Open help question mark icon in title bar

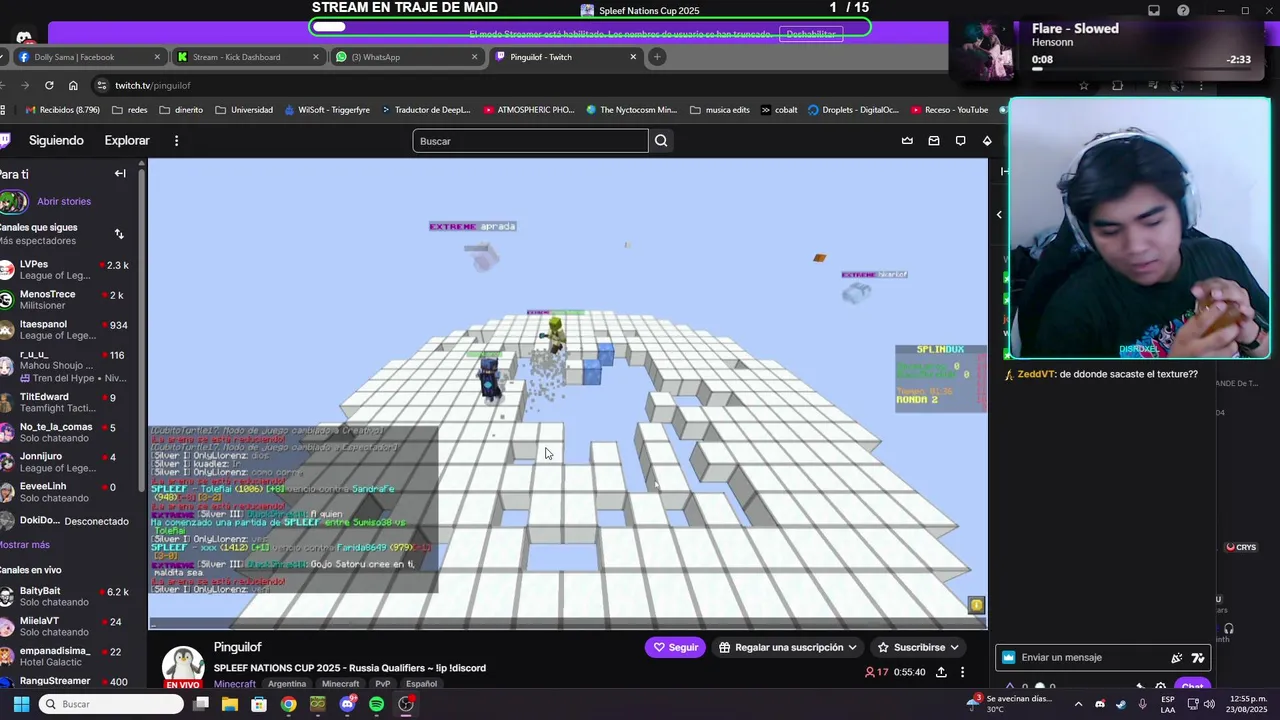coord(1184,11)
